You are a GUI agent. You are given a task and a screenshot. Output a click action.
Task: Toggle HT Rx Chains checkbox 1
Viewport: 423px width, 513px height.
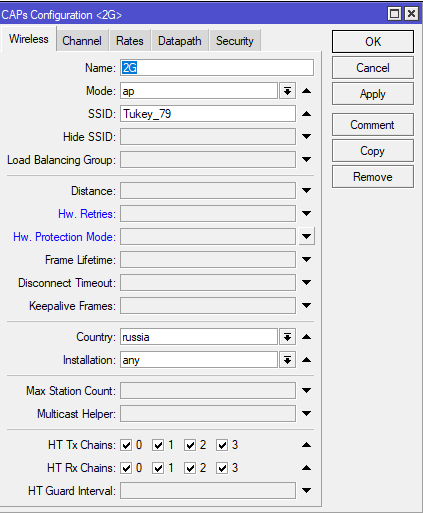point(158,468)
